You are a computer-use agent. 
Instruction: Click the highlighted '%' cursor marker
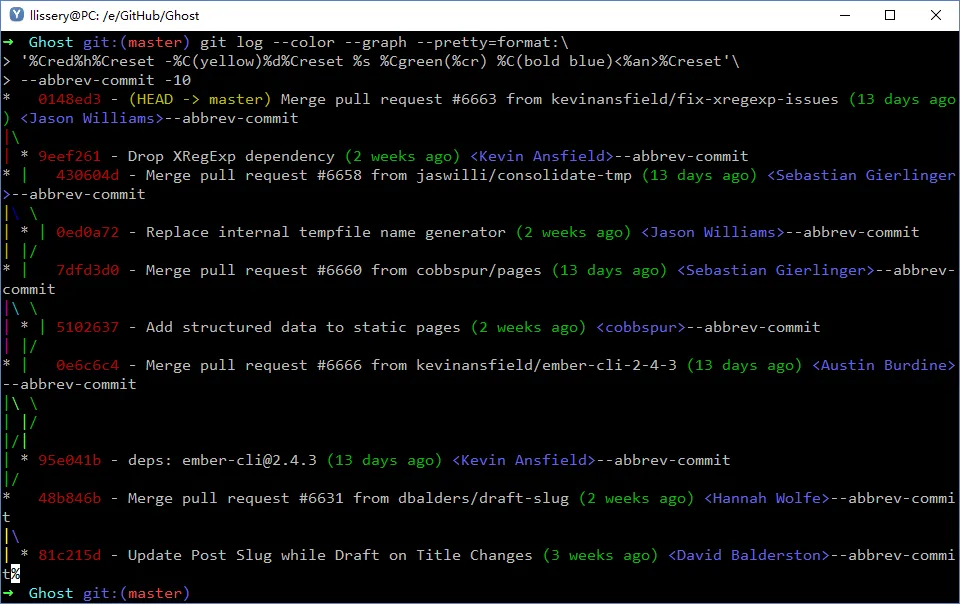point(15,573)
